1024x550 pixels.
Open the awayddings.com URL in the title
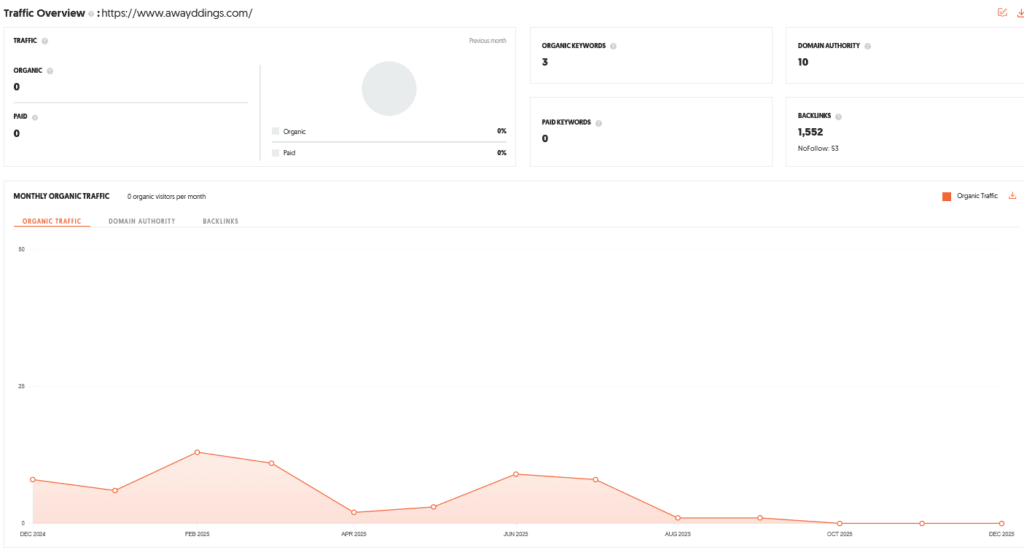pyautogui.click(x=177, y=14)
